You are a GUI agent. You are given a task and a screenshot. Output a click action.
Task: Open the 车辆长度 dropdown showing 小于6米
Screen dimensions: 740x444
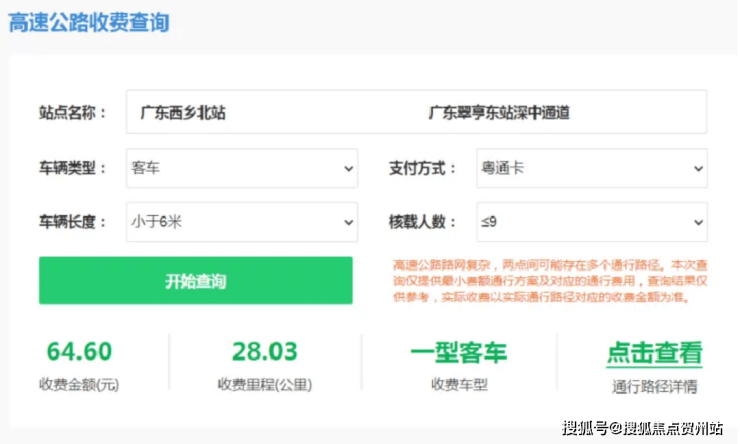pyautogui.click(x=242, y=222)
